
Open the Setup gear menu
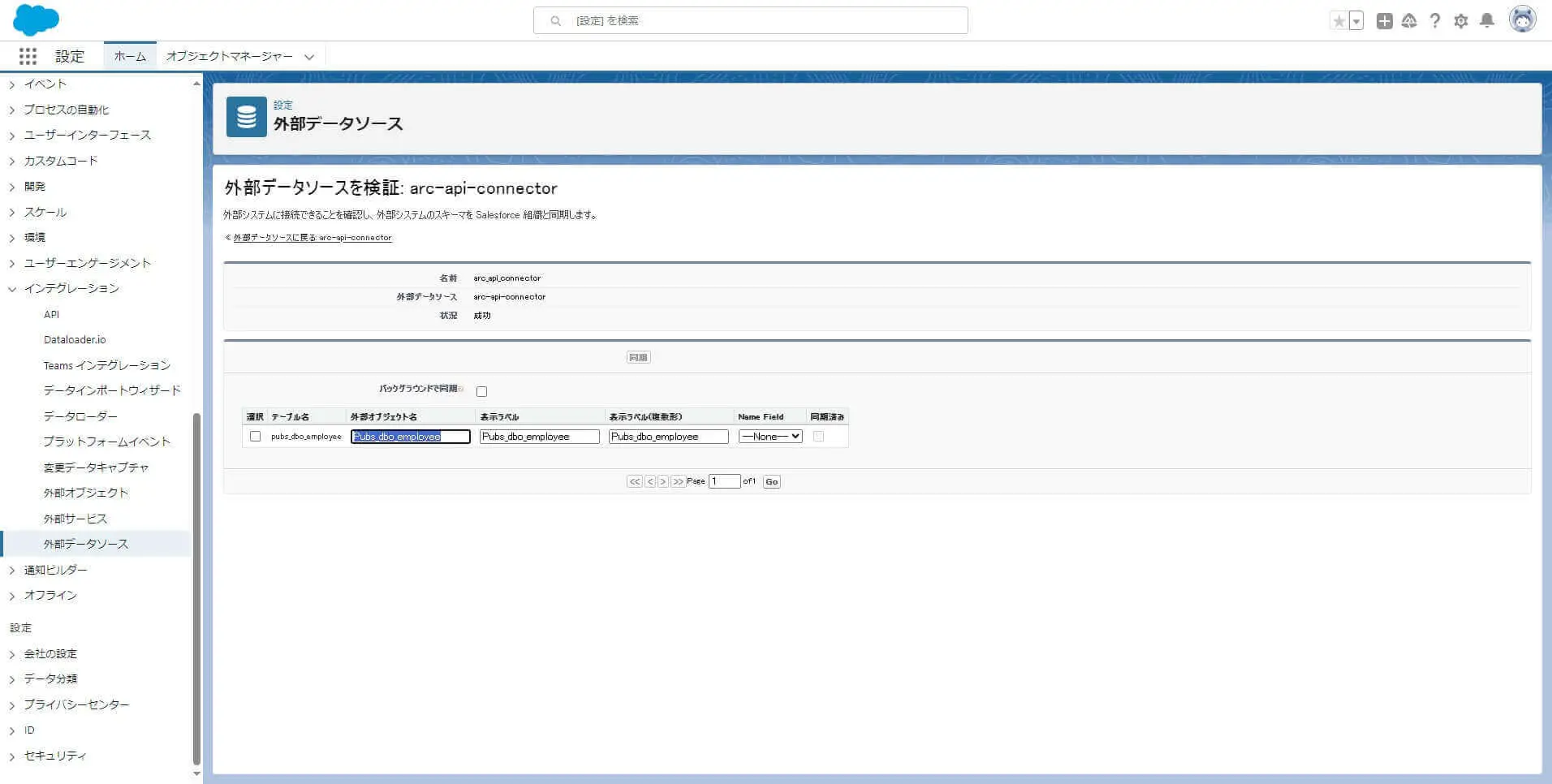click(1461, 21)
